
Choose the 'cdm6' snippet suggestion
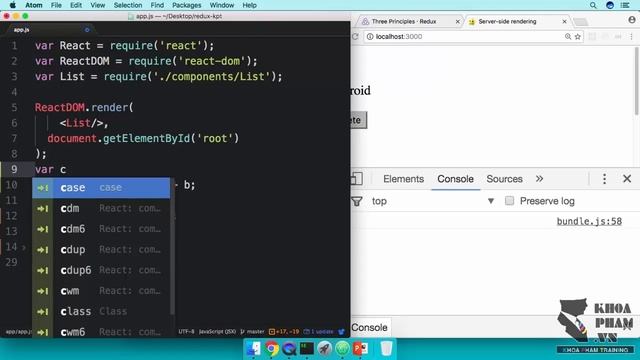coord(101,229)
